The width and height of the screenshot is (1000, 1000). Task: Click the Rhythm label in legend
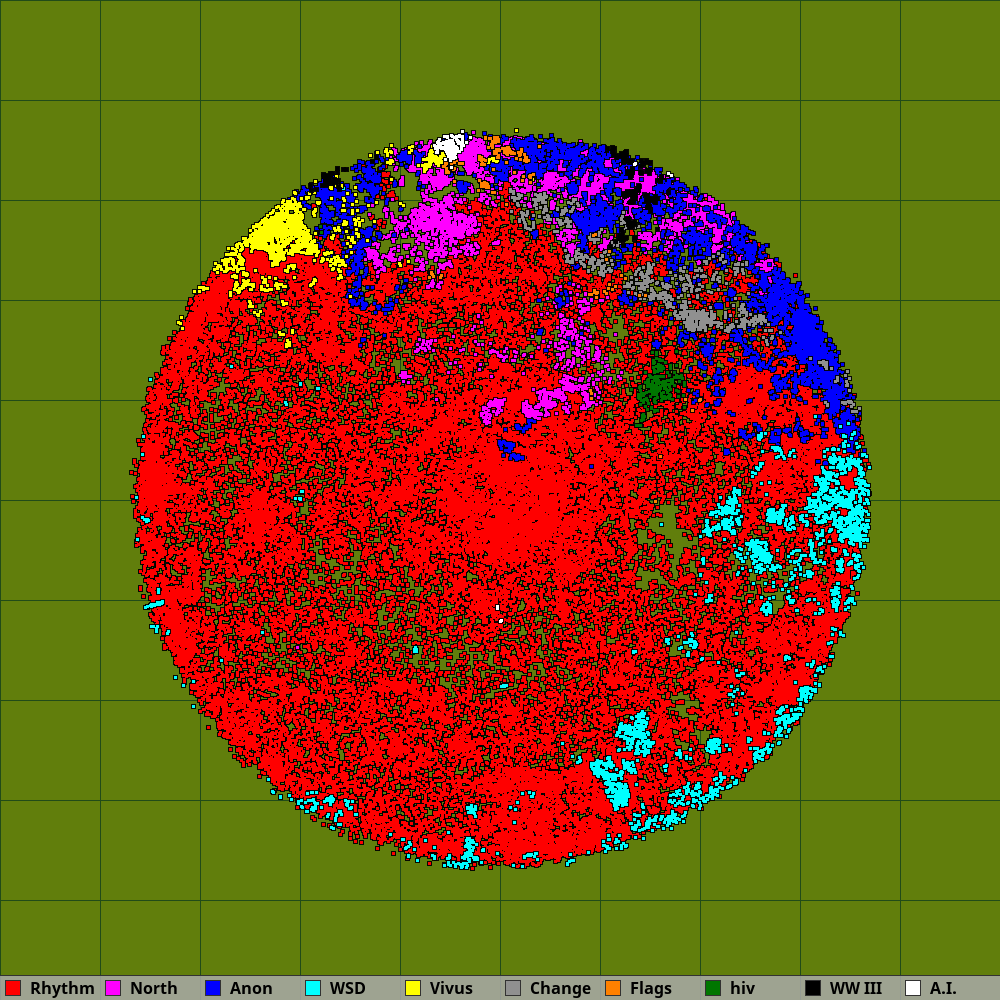click(62, 988)
